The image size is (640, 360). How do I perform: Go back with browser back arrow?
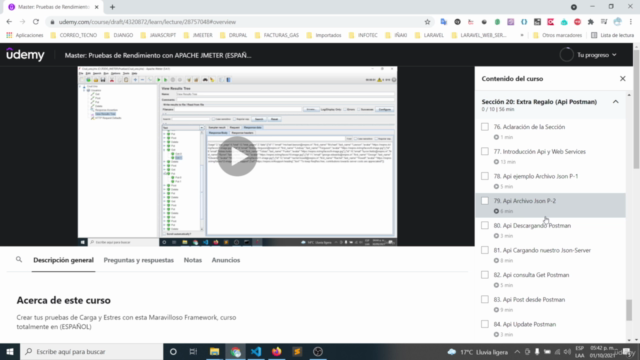pyautogui.click(x=9, y=22)
